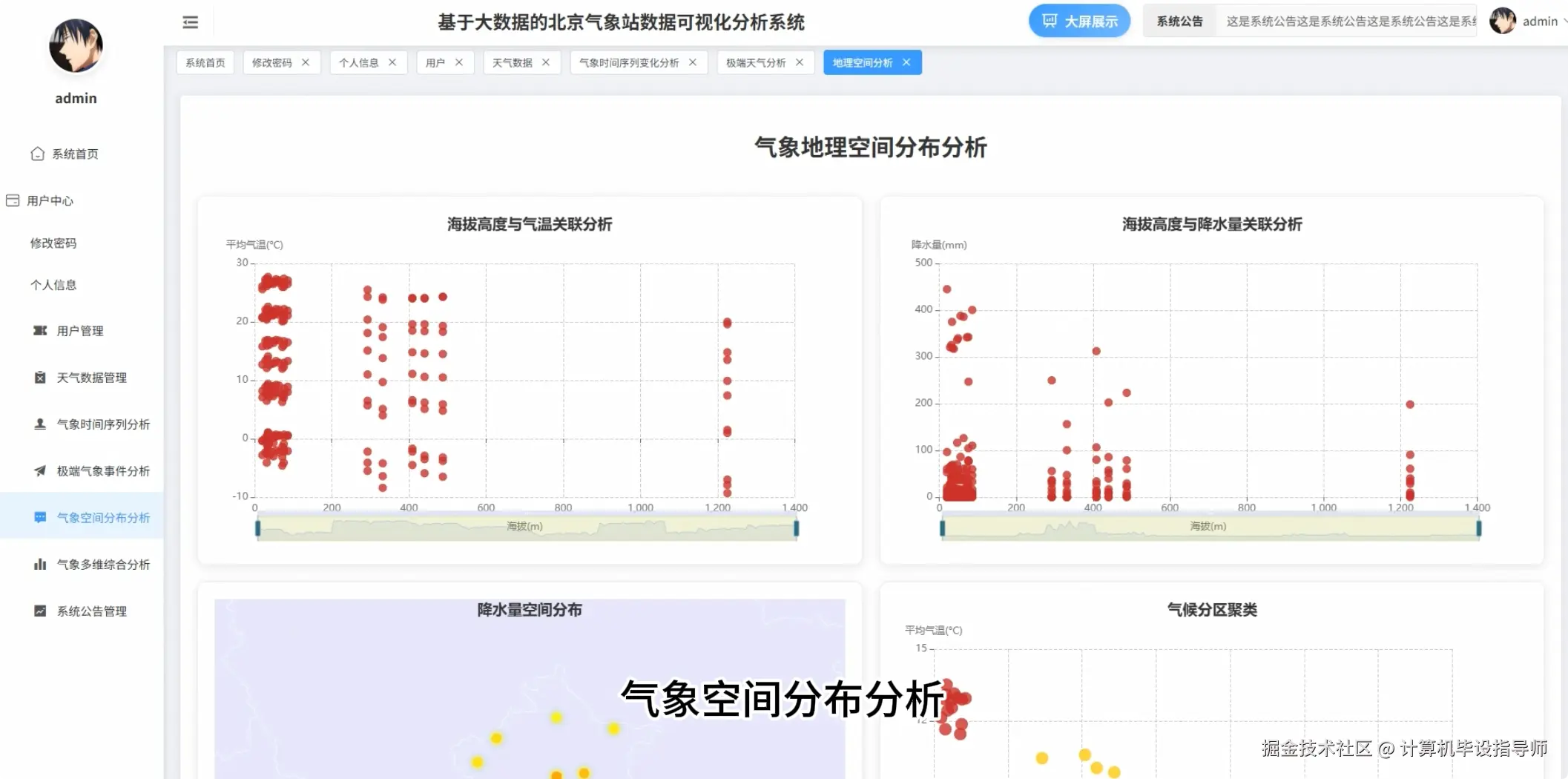Select the 用户中心 user center icon
1568x779 pixels.
(x=12, y=200)
